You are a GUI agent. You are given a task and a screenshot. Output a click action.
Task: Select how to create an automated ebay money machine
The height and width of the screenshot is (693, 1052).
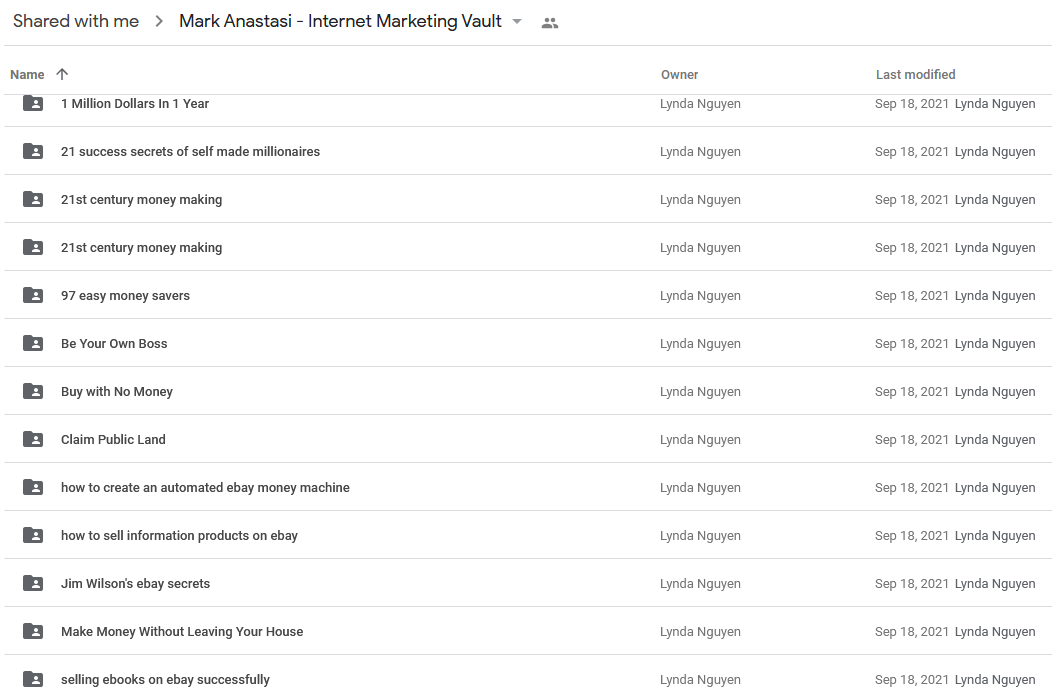click(205, 488)
